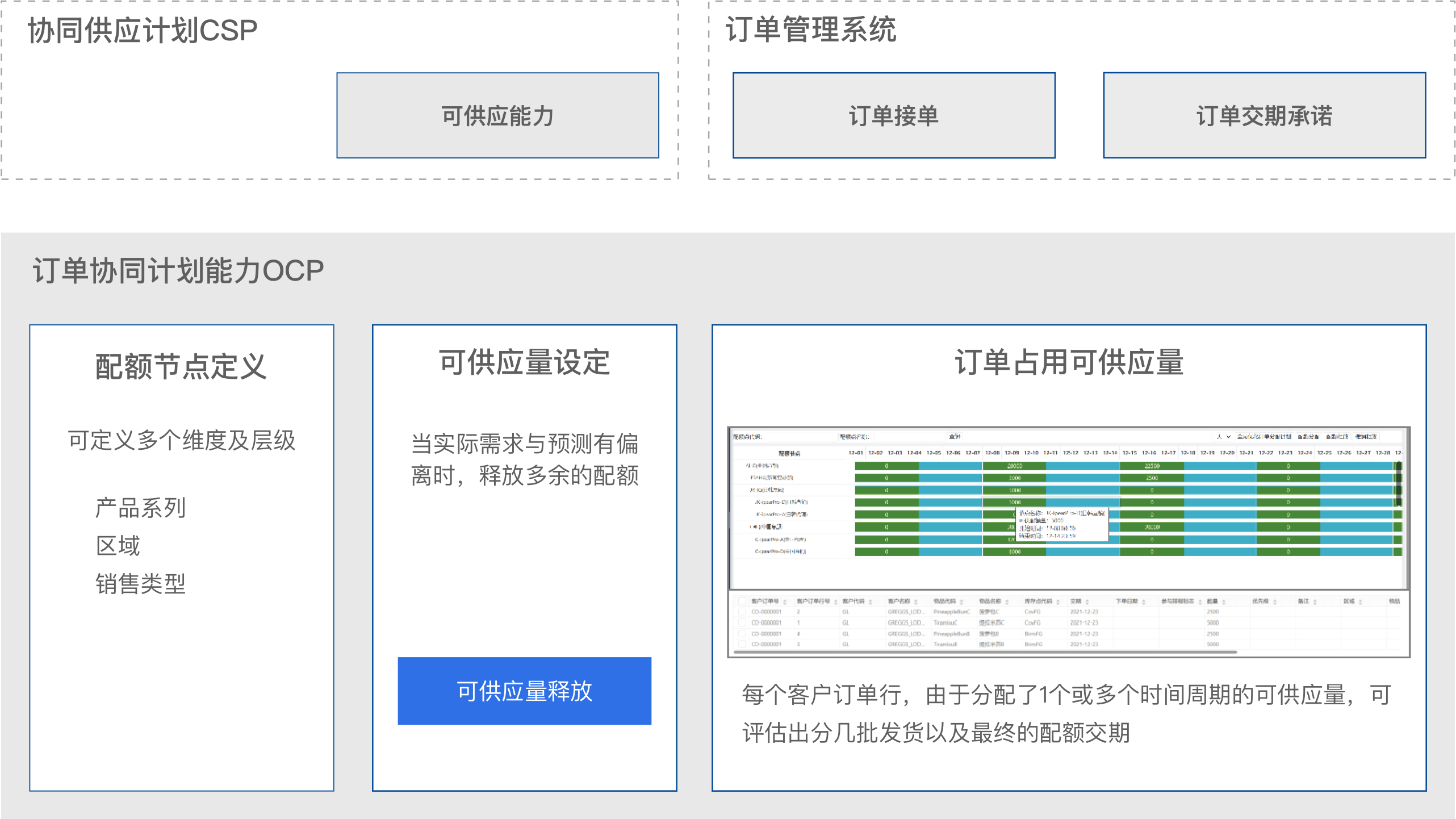
Task: Sort the 客户名称 column
Action: pos(915,602)
